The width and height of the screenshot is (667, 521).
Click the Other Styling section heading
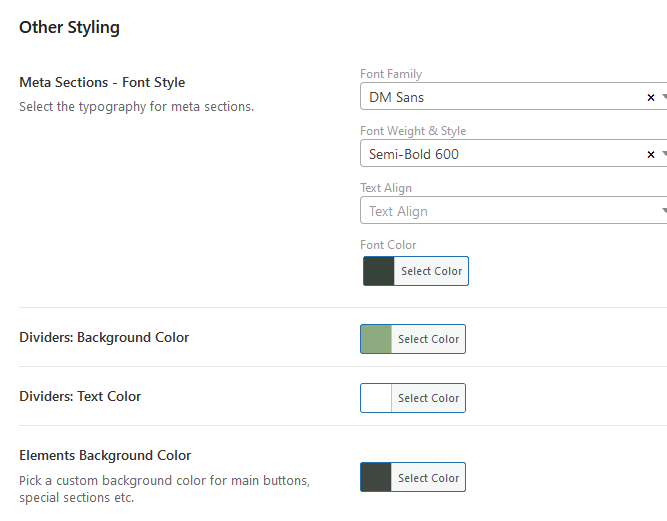(69, 28)
